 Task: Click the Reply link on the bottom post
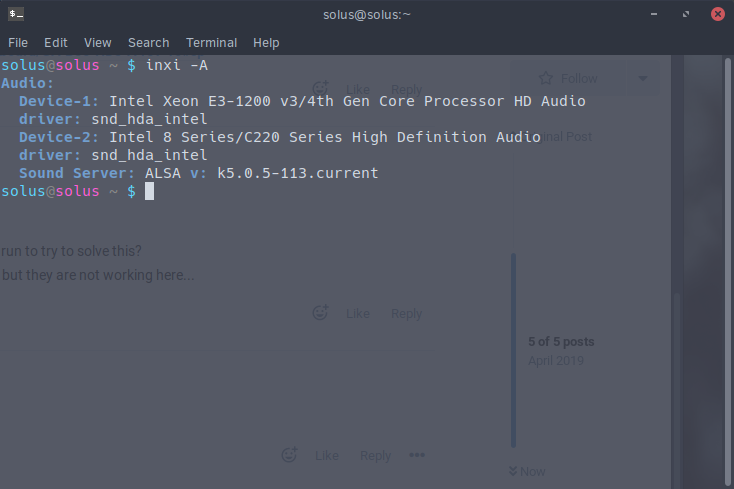pos(375,456)
